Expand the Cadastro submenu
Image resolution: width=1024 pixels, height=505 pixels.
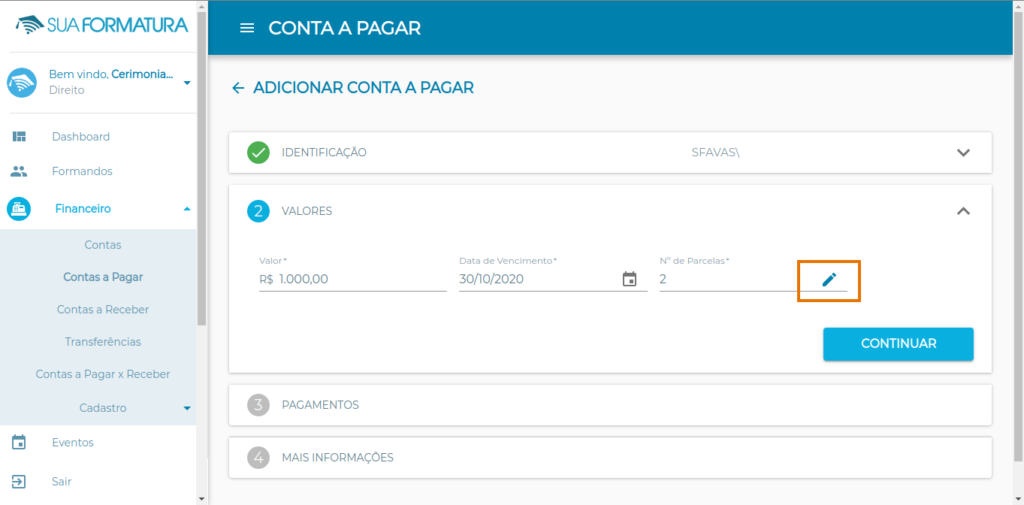click(x=187, y=408)
